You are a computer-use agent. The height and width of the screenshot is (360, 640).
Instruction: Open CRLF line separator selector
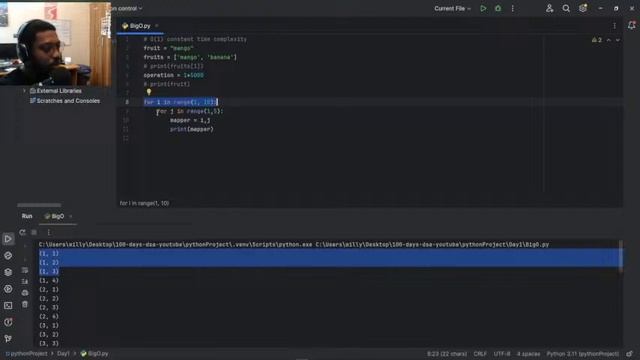pos(480,354)
